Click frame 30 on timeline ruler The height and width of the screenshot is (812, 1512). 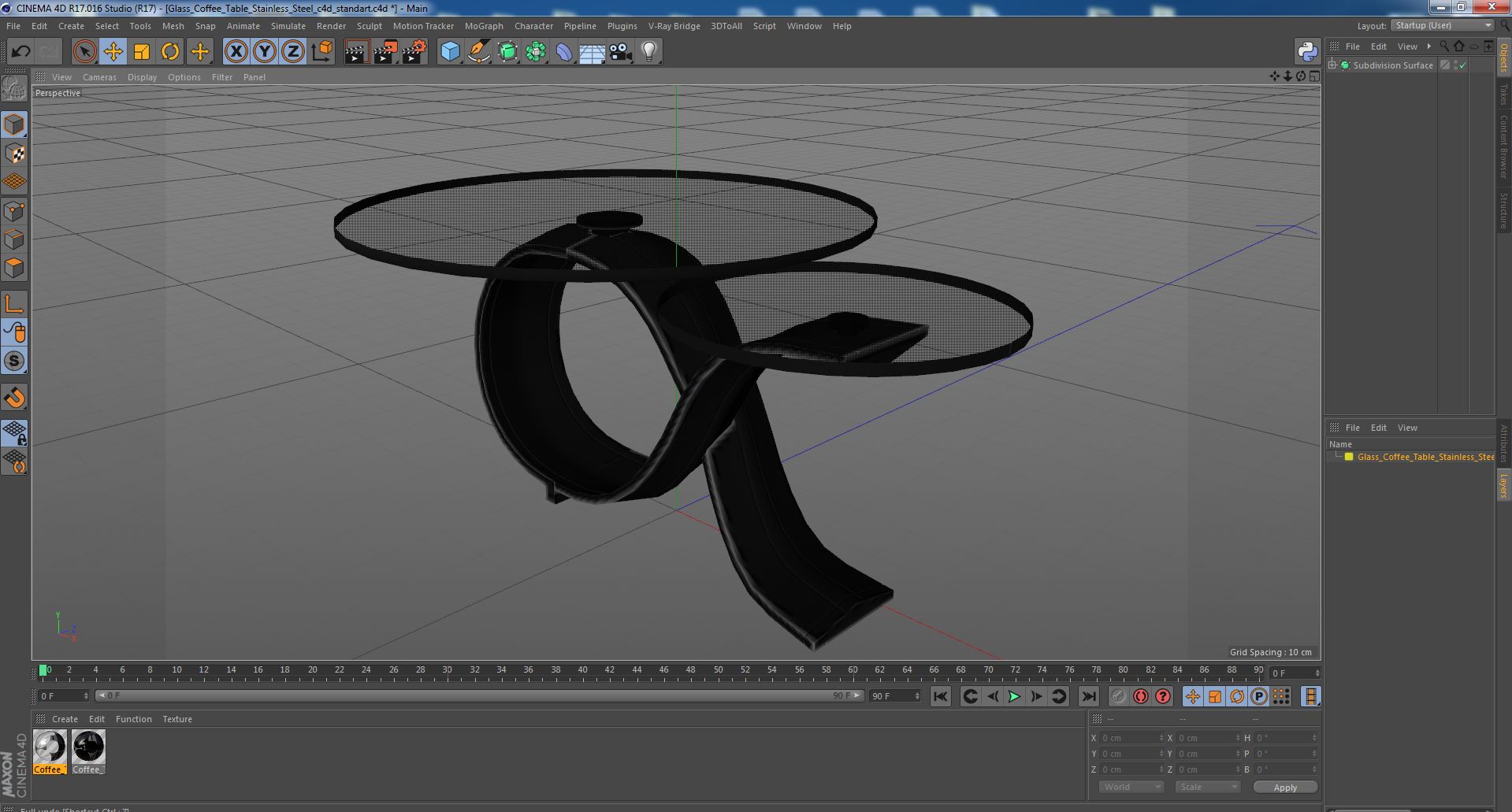coord(447,670)
